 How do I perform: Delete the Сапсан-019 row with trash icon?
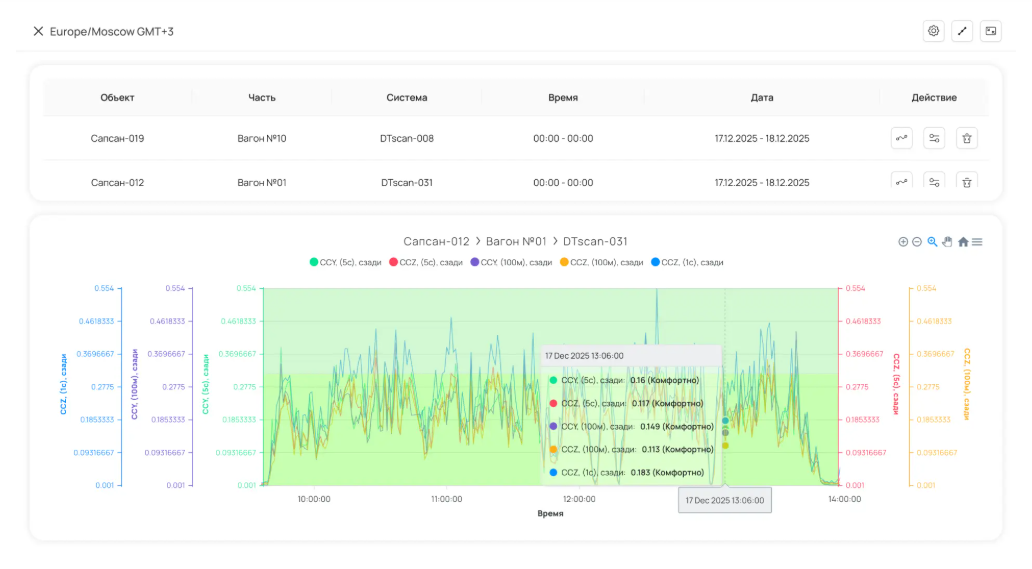coord(966,138)
